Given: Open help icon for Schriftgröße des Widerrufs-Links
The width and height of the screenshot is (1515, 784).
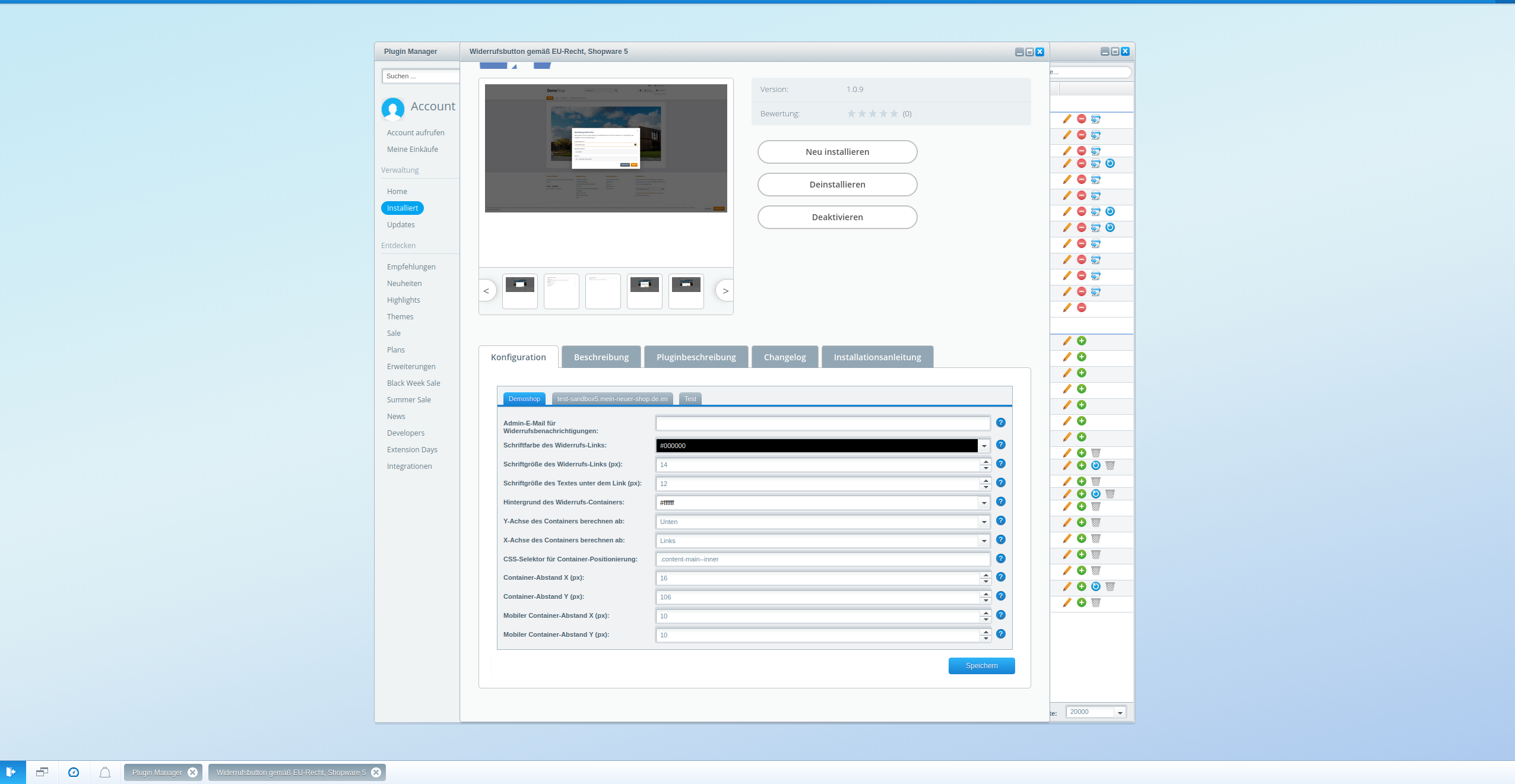Looking at the screenshot, I should pyautogui.click(x=1001, y=464).
